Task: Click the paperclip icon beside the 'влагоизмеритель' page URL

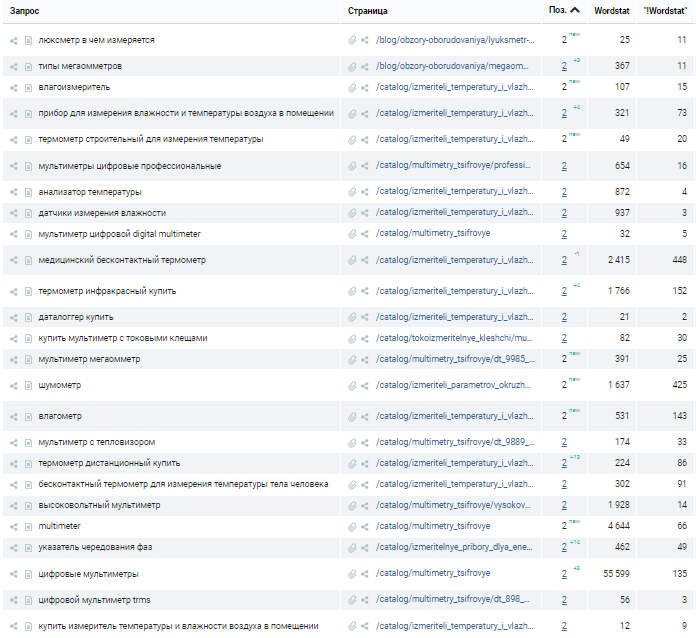Action: (x=352, y=88)
